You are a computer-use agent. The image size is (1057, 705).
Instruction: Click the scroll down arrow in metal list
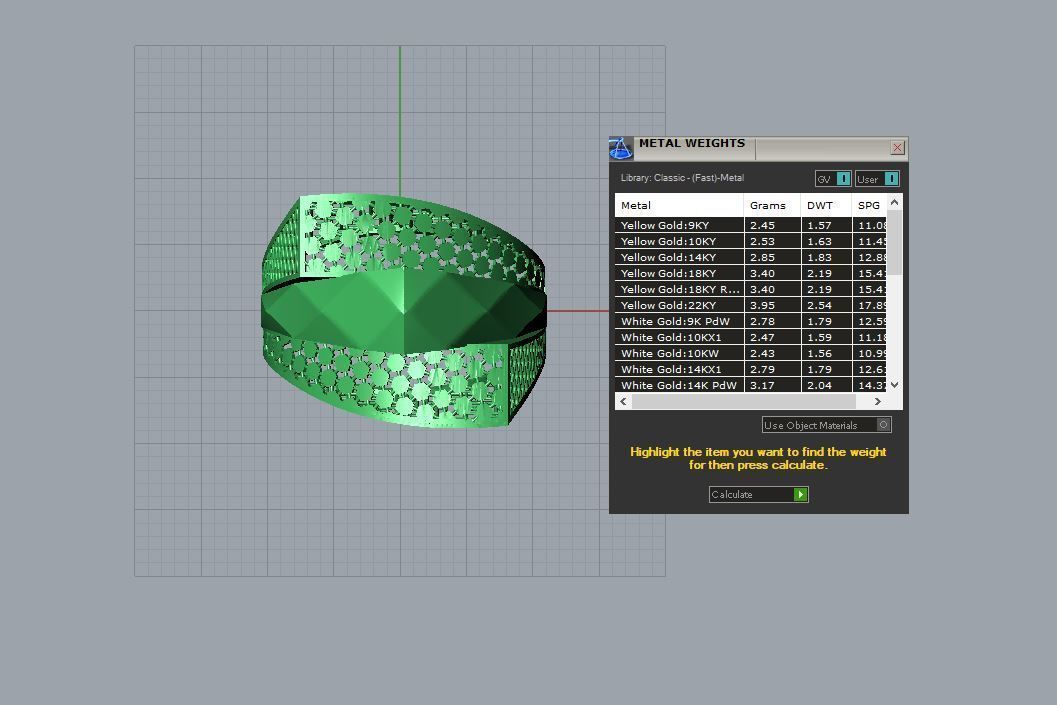coord(895,385)
